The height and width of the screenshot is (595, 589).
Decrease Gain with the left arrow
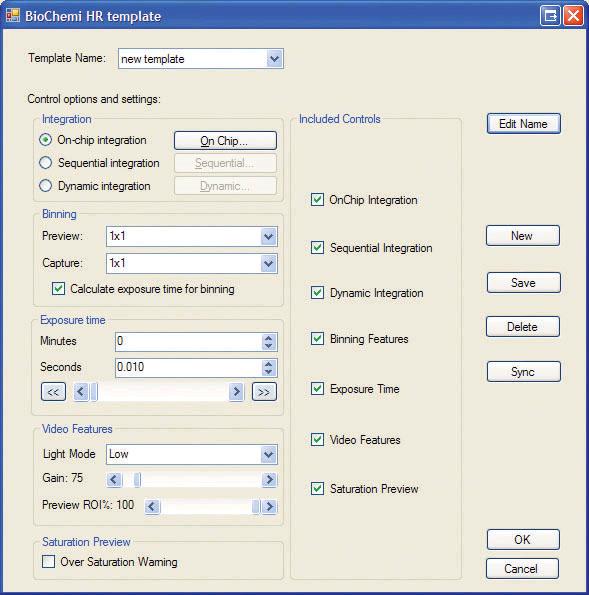[114, 480]
